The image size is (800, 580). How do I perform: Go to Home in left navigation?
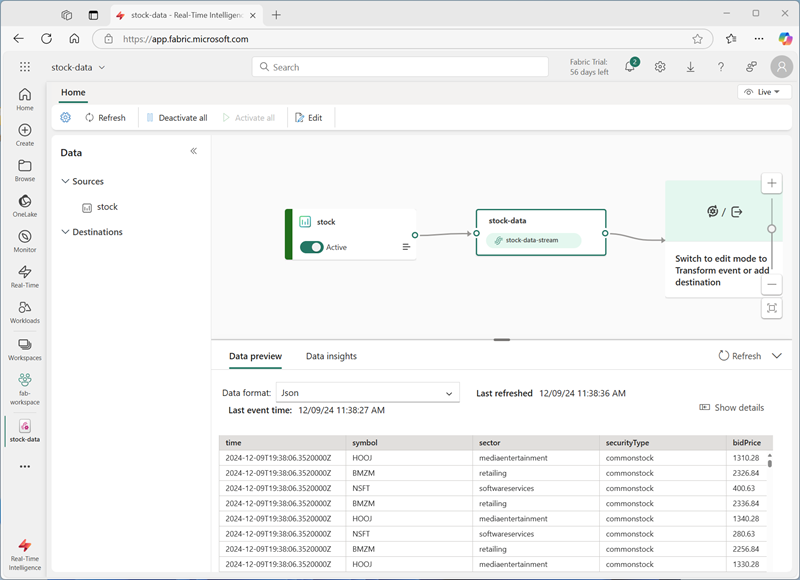(24, 99)
